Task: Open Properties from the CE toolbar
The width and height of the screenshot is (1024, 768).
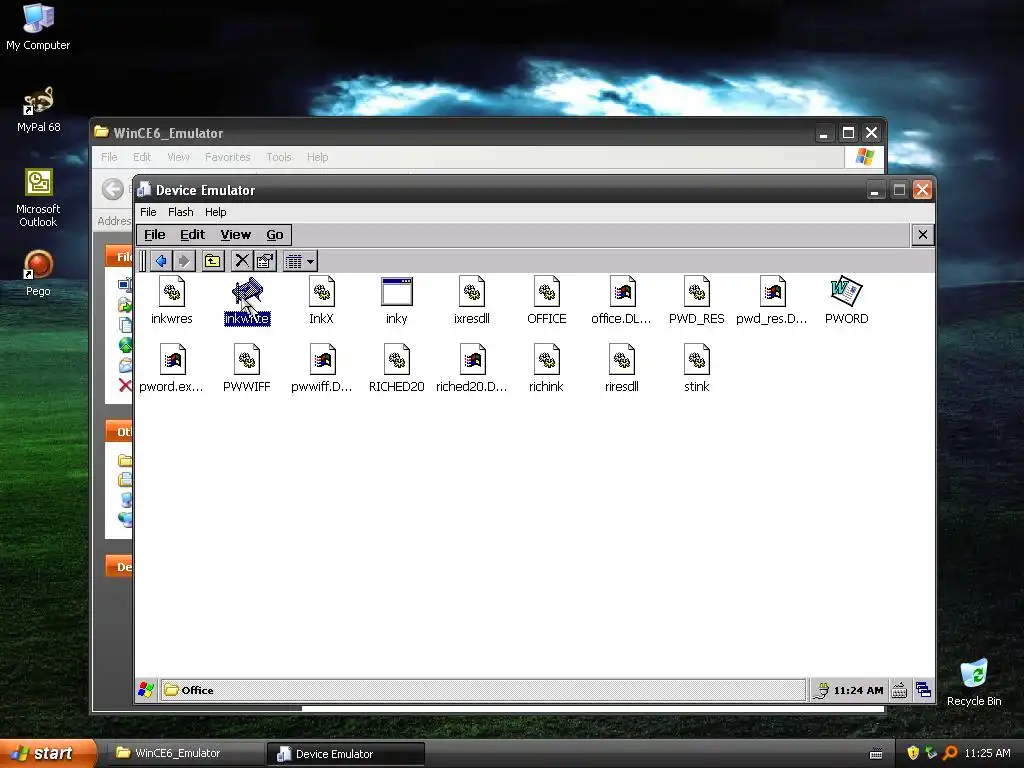Action: tap(265, 261)
